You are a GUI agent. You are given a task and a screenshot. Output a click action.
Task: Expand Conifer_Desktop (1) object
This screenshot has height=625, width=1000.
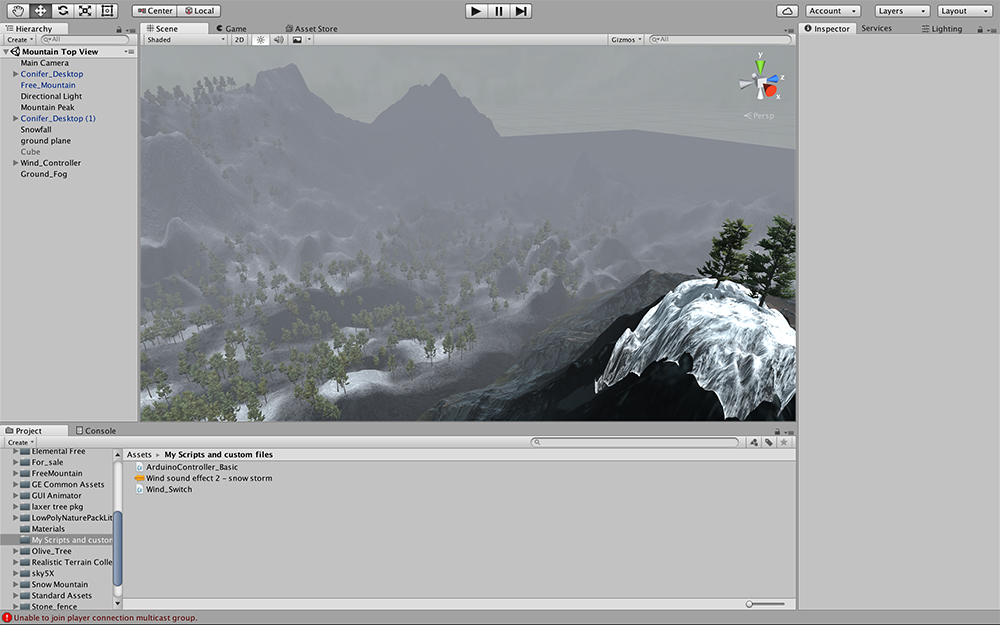click(x=15, y=118)
